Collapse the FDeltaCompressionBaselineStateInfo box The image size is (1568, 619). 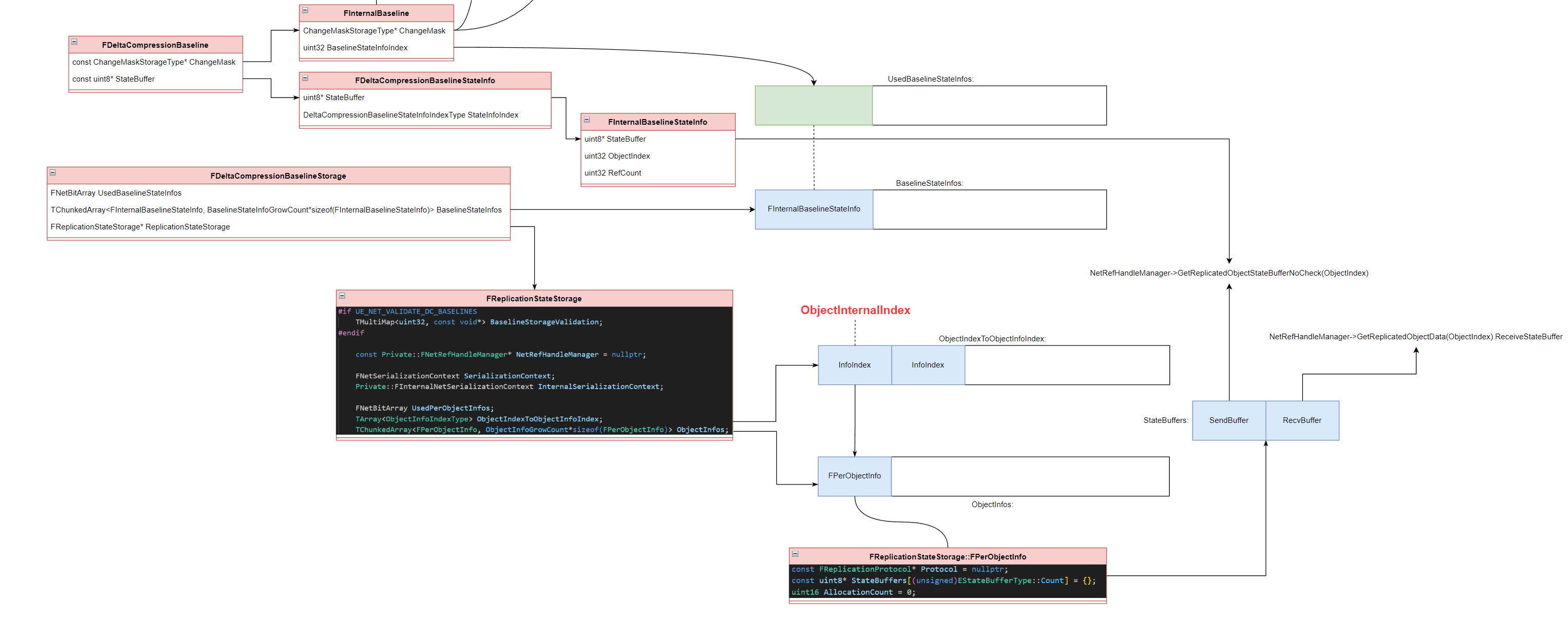(x=306, y=79)
